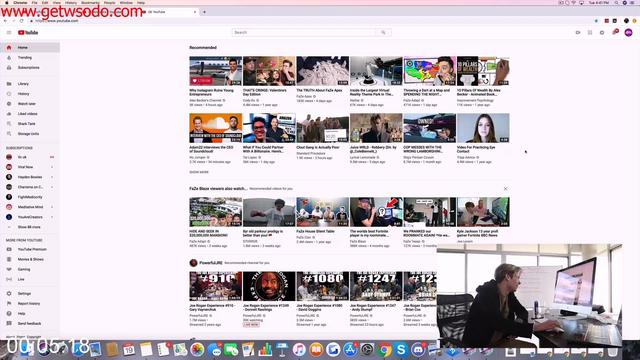640x360 pixels.
Task: Open the YouTube apps grid
Action: 590,32
